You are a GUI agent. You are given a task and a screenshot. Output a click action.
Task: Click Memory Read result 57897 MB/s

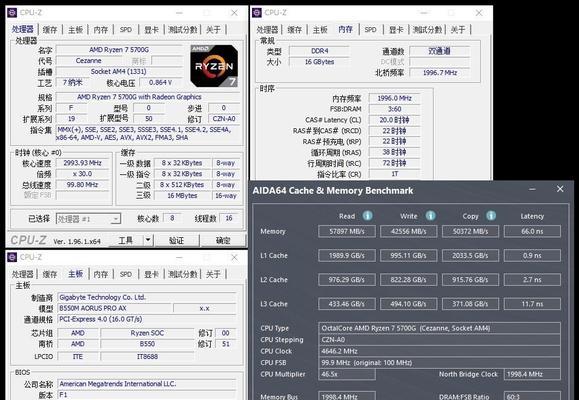coord(347,232)
